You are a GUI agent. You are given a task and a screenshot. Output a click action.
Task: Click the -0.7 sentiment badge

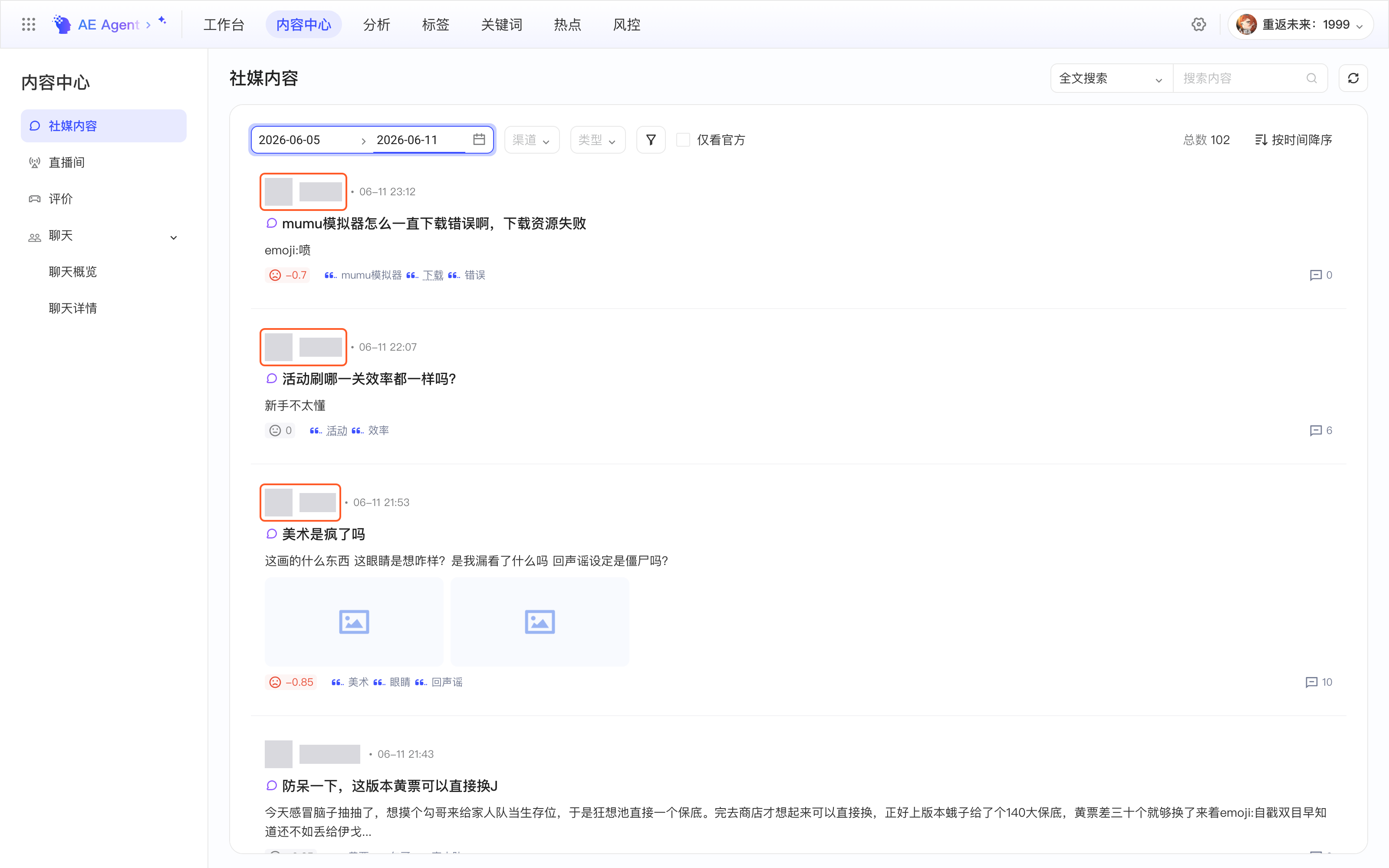(288, 275)
